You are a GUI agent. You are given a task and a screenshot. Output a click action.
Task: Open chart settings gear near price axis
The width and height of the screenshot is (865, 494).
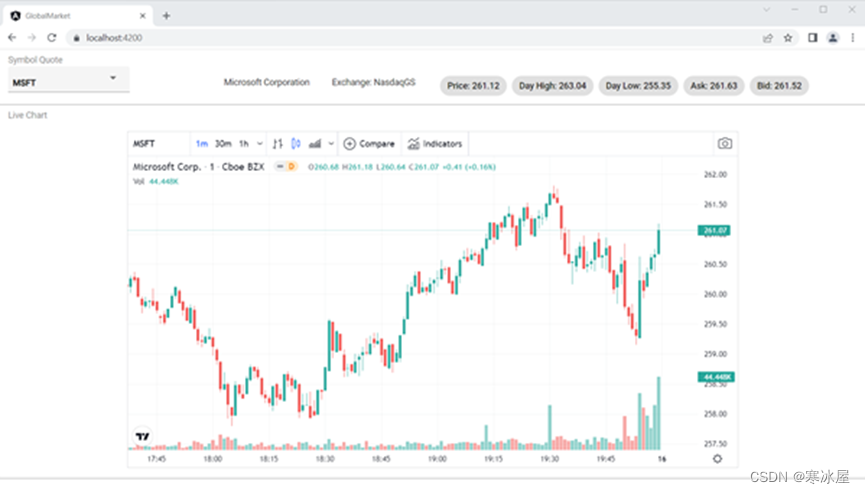point(717,459)
